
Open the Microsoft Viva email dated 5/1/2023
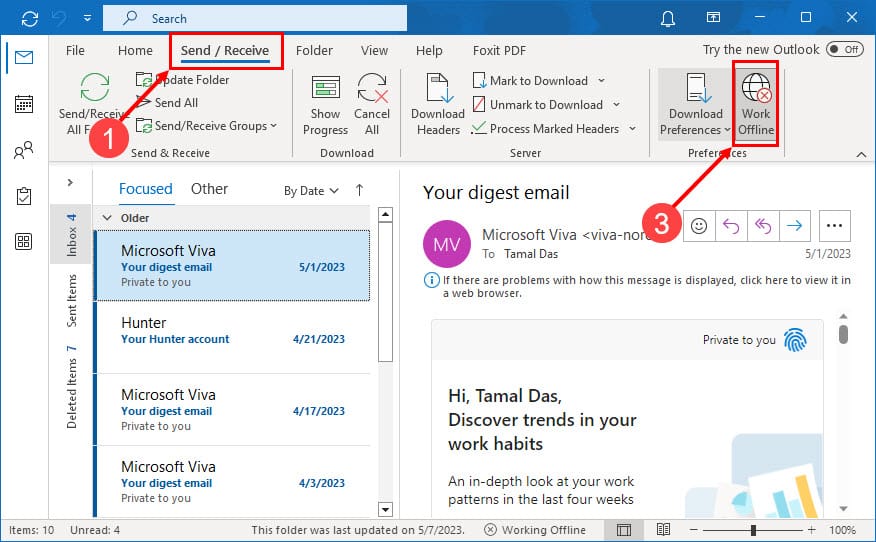pyautogui.click(x=232, y=265)
